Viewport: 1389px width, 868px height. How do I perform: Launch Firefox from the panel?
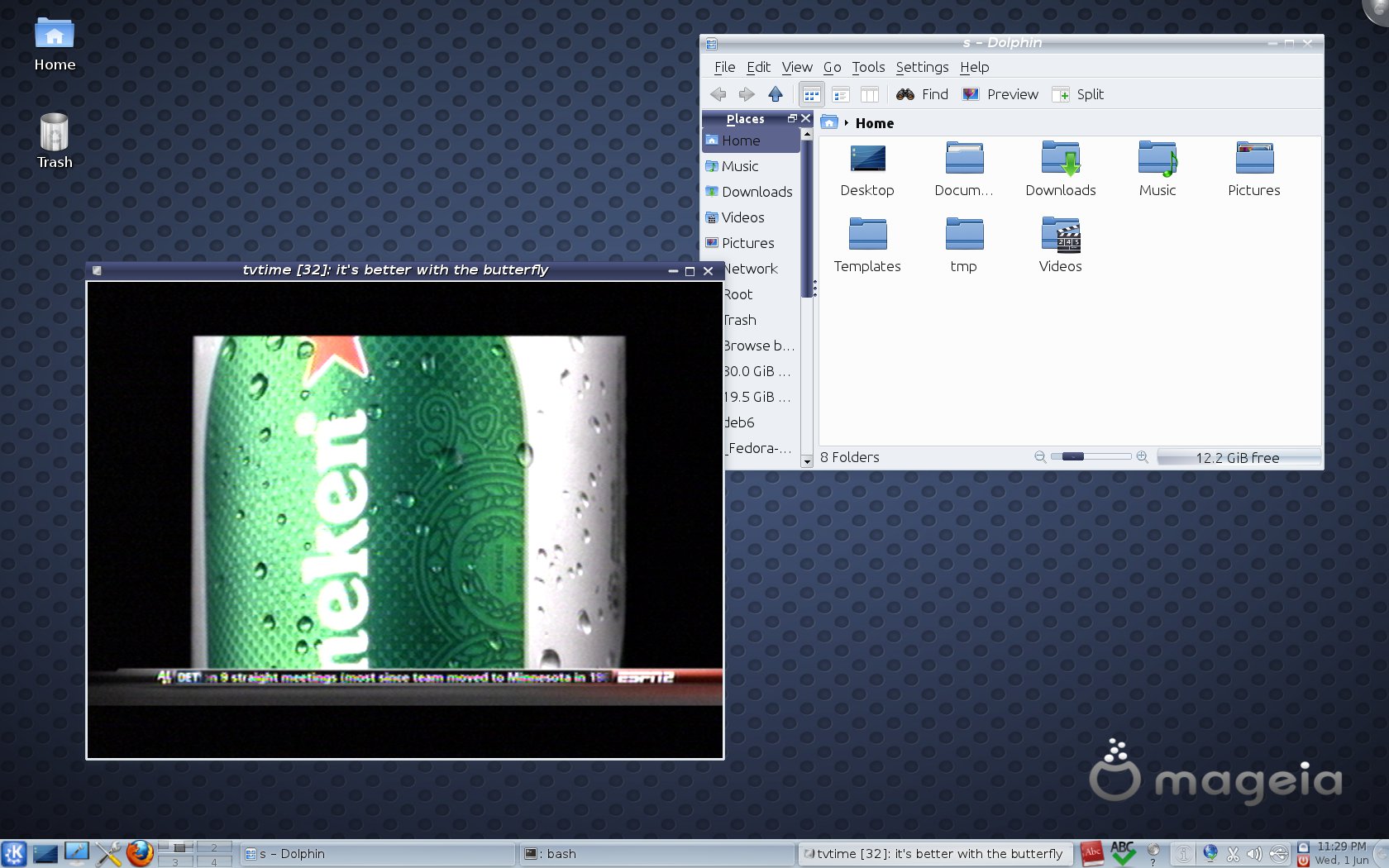pos(140,853)
